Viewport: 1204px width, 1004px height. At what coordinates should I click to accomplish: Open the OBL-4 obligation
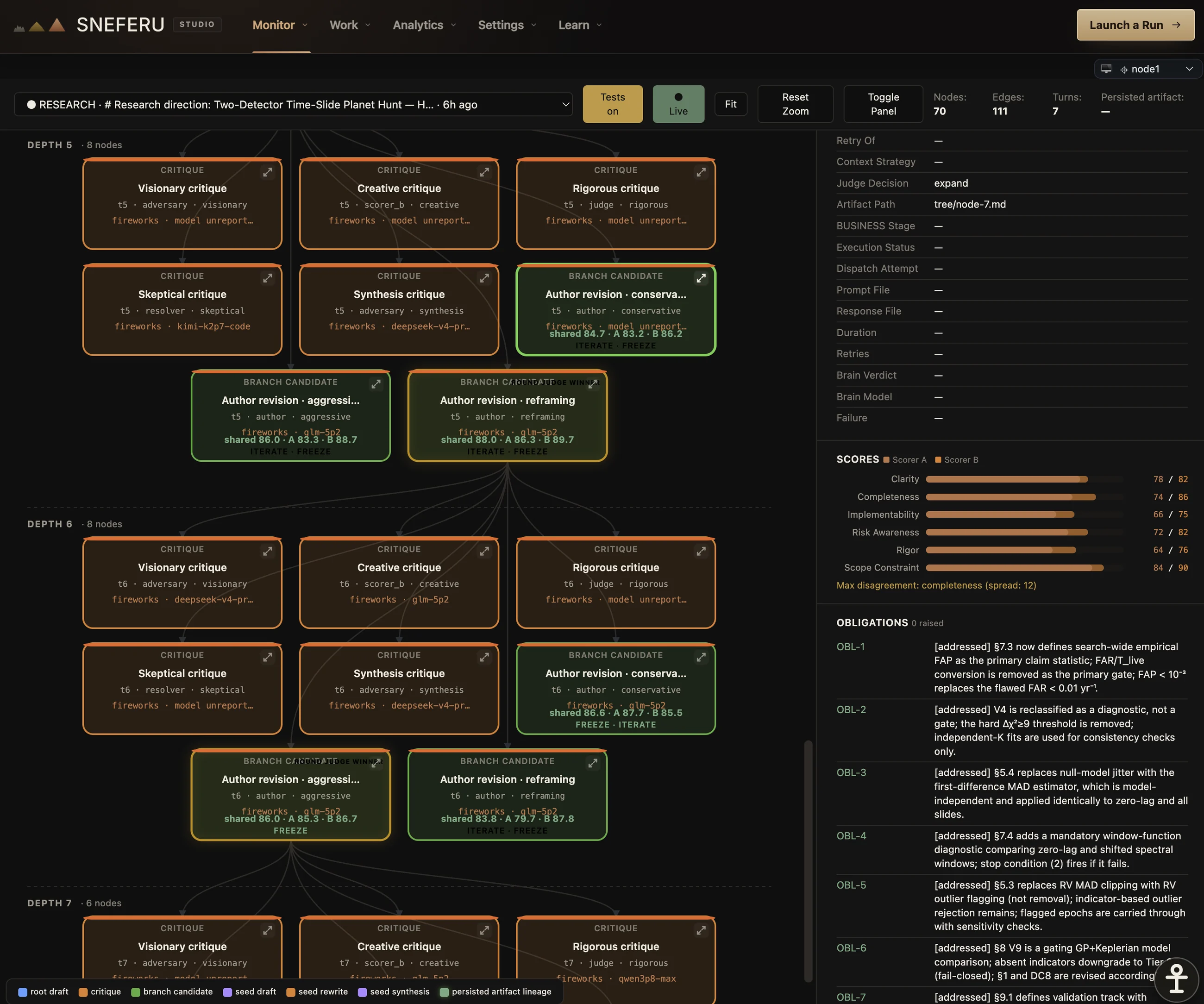[x=1012, y=850]
